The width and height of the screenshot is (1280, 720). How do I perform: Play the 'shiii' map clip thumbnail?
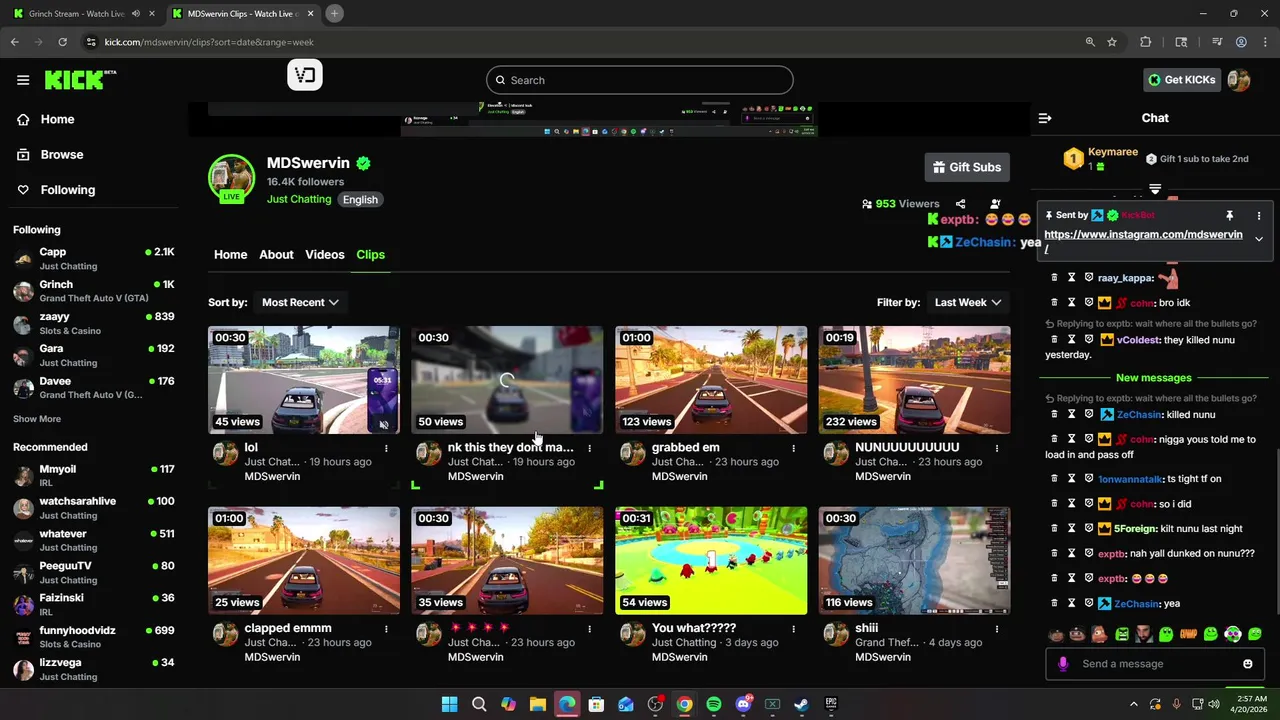tap(914, 561)
